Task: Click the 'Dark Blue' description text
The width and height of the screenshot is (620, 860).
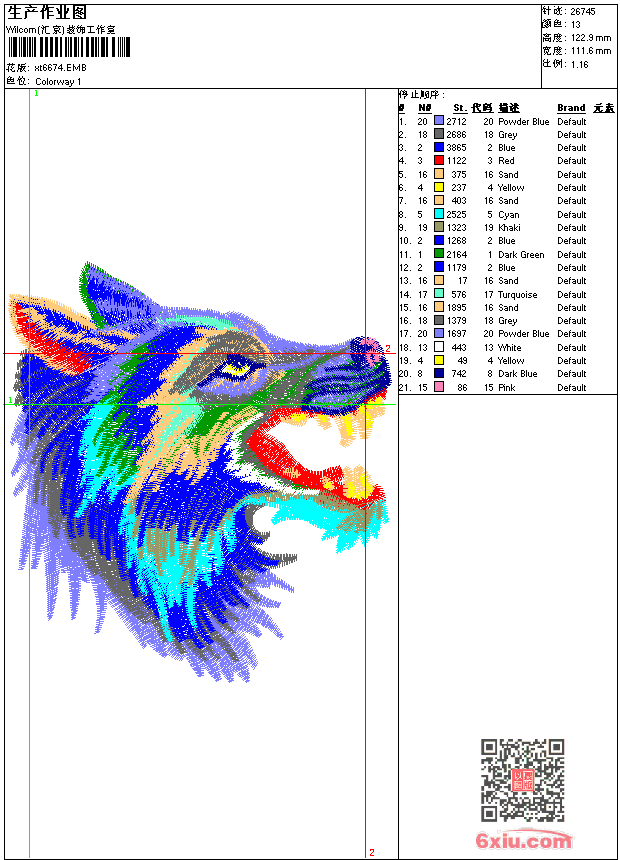Action: coord(518,374)
